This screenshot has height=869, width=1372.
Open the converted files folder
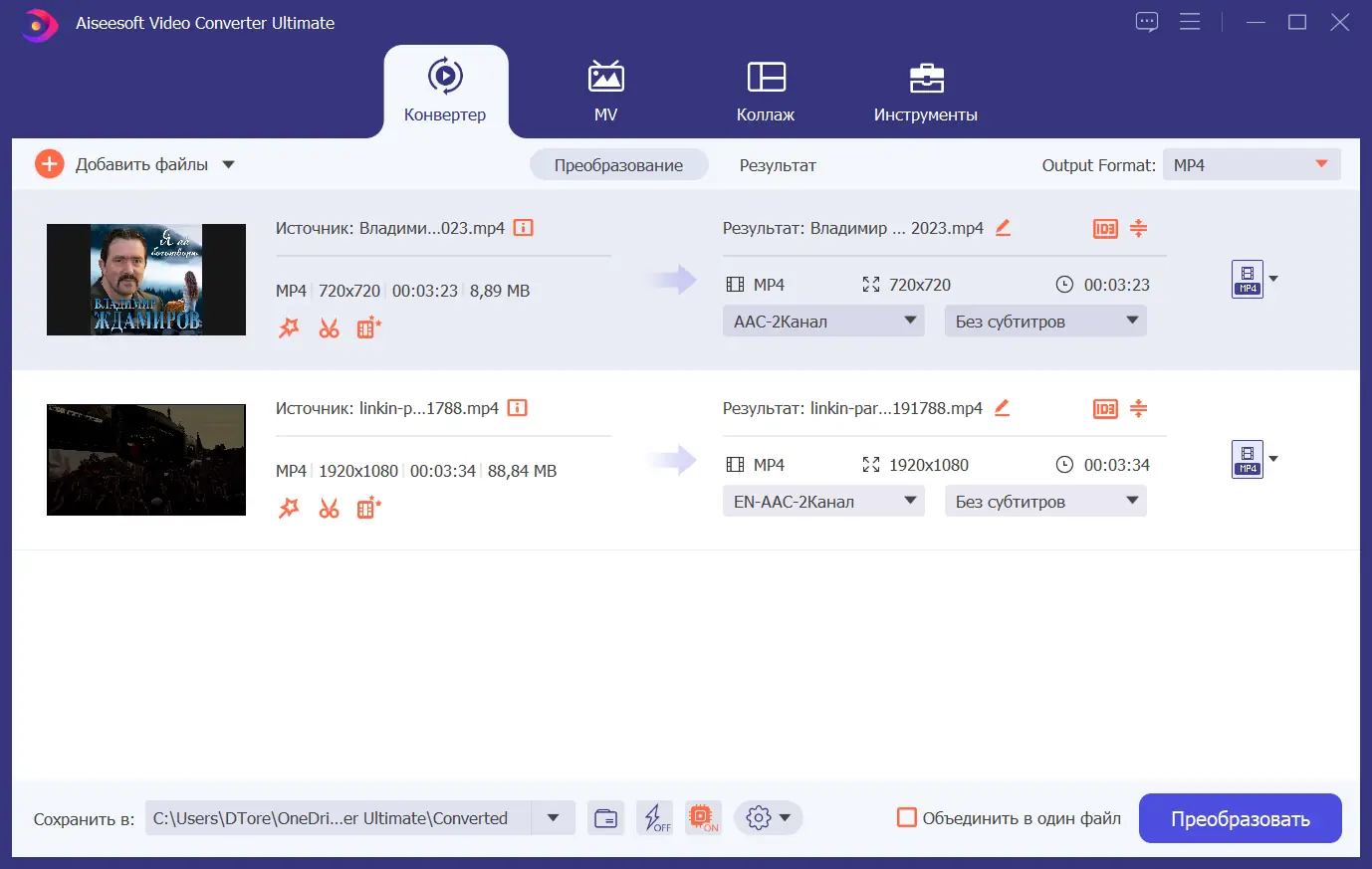coord(605,817)
